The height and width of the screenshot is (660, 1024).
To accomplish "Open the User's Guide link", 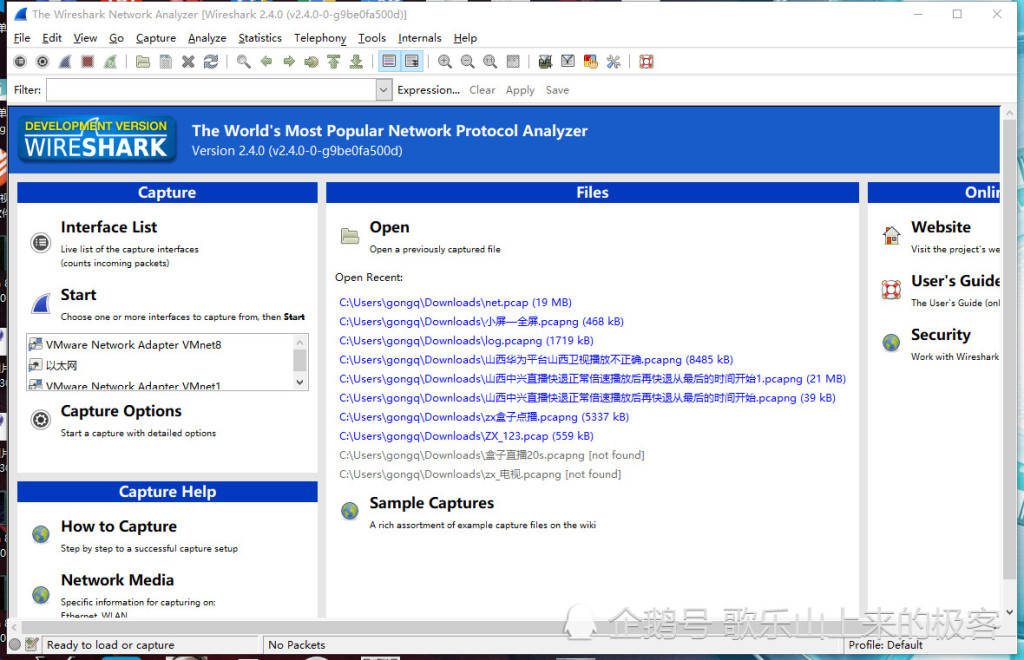I will [955, 281].
